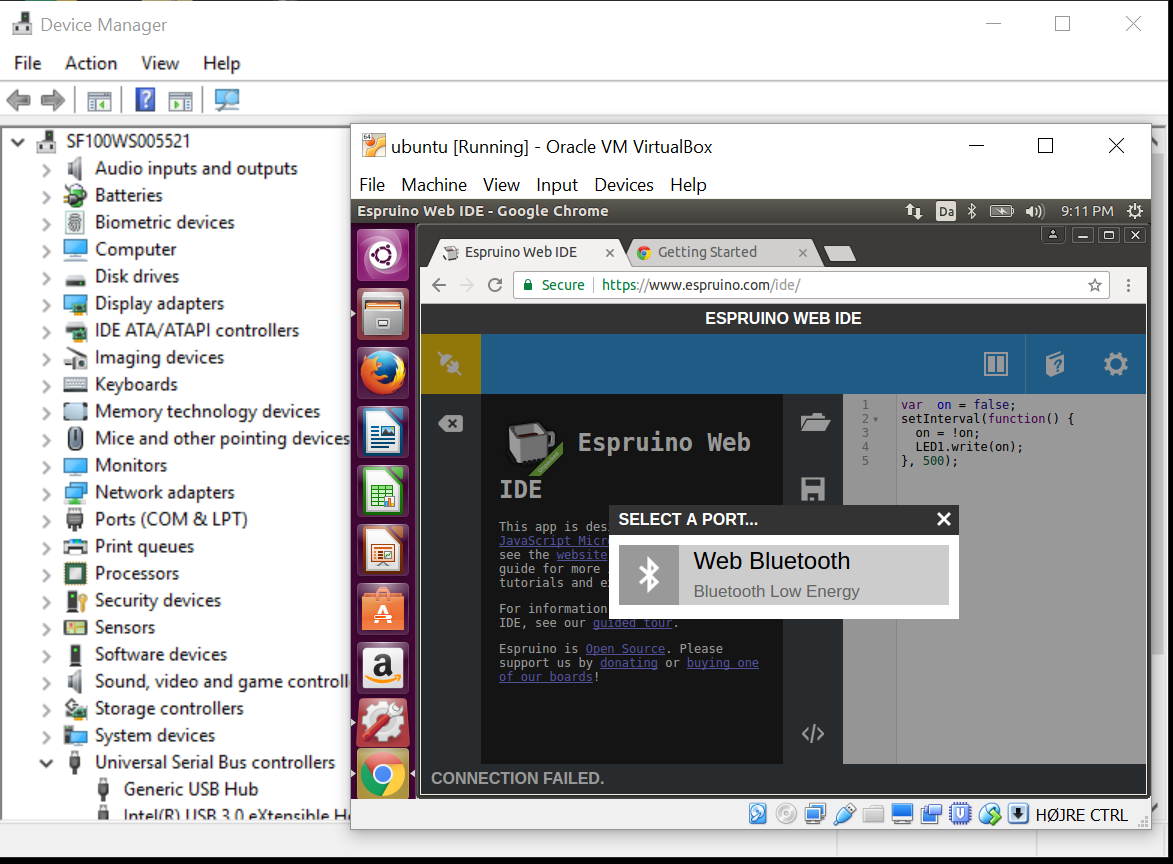
Task: Open LibreOffice Writer from the dock
Action: tap(383, 432)
